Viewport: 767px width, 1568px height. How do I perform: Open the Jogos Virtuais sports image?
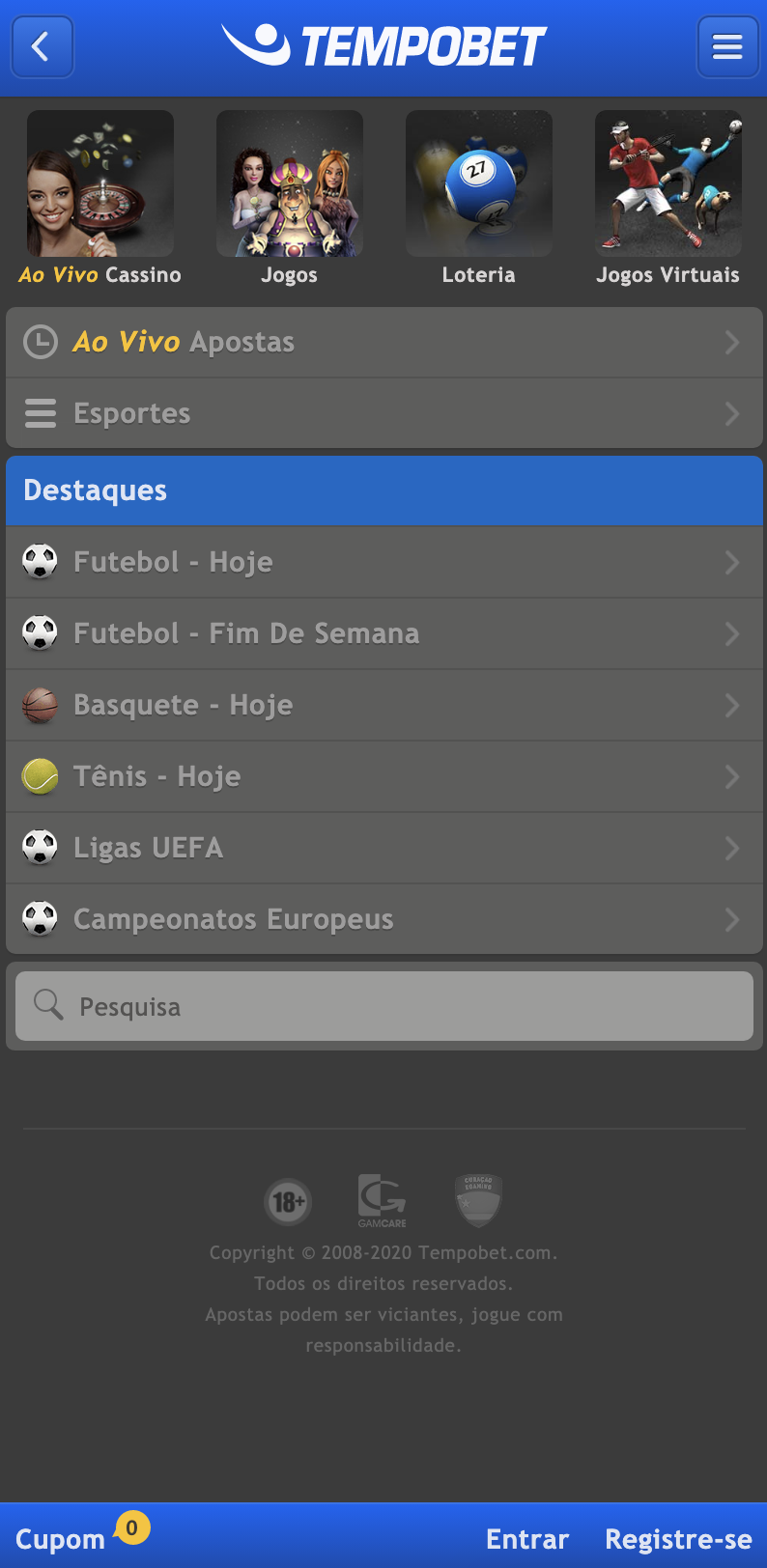coord(668,183)
